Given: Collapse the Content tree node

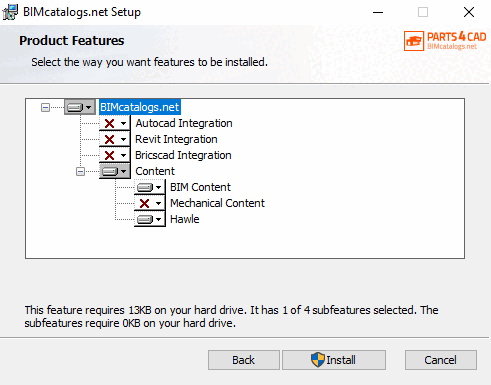Looking at the screenshot, I should pyautogui.click(x=80, y=171).
